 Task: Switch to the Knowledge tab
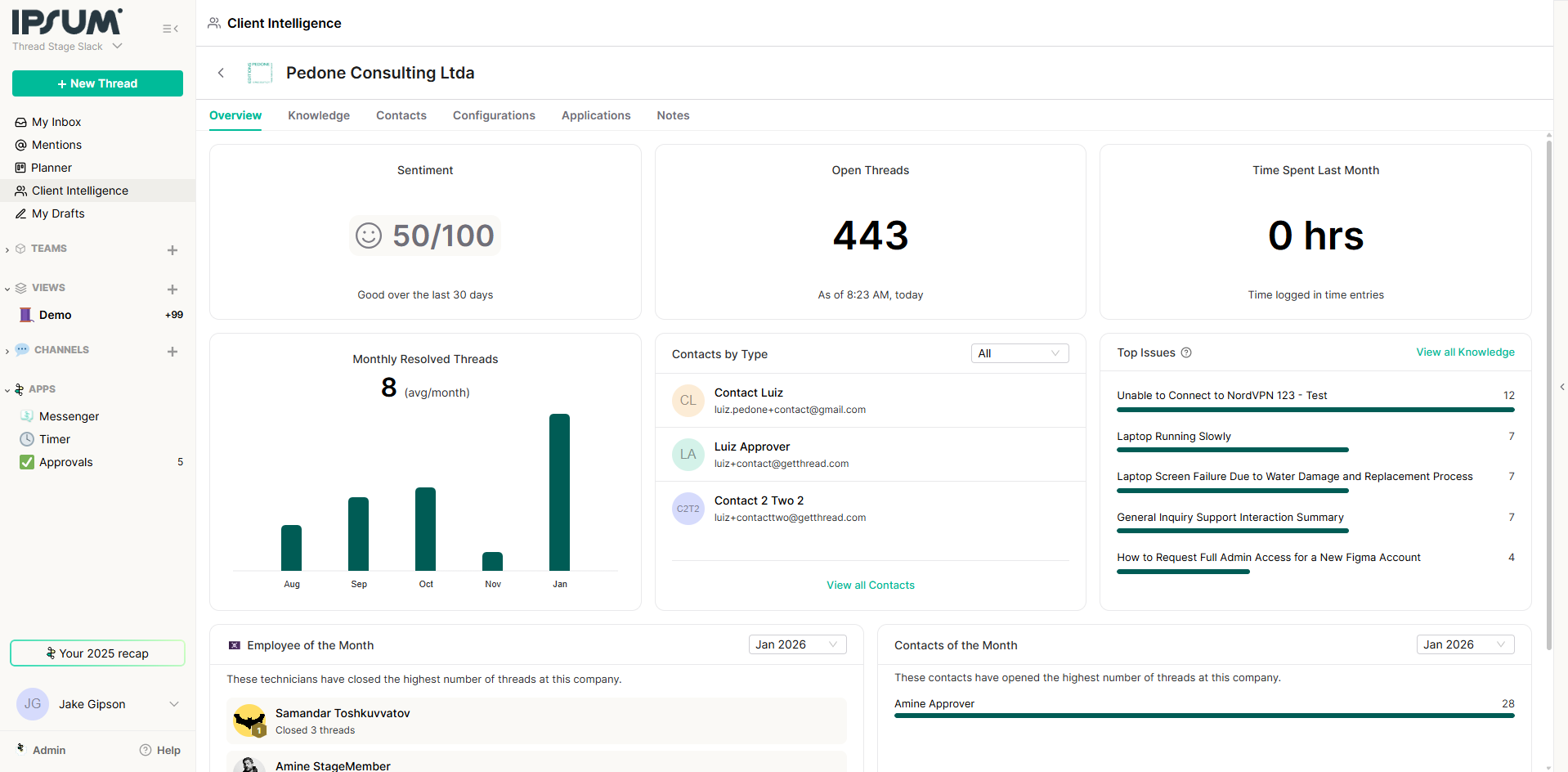[318, 115]
